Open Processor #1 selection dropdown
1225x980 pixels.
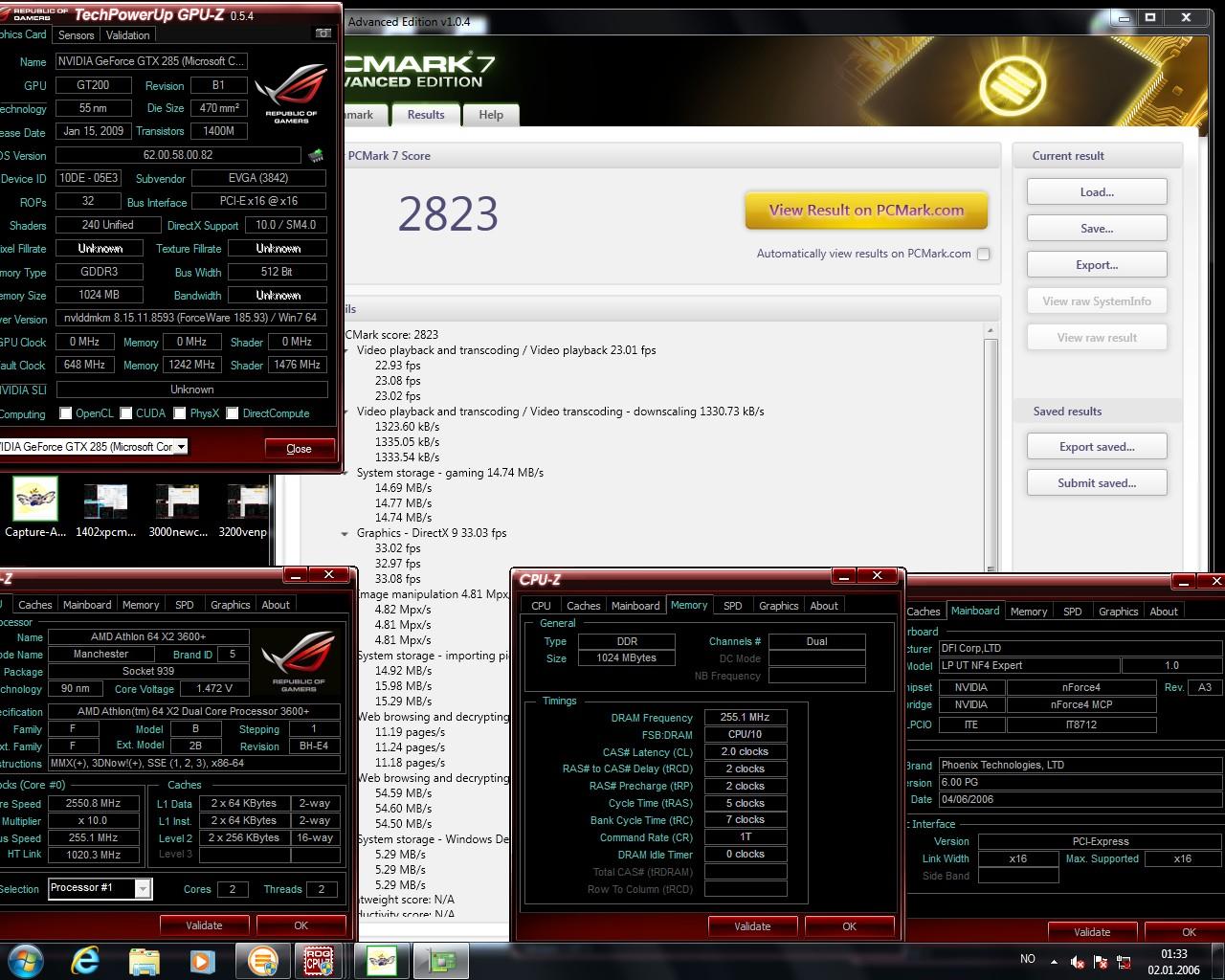(143, 888)
